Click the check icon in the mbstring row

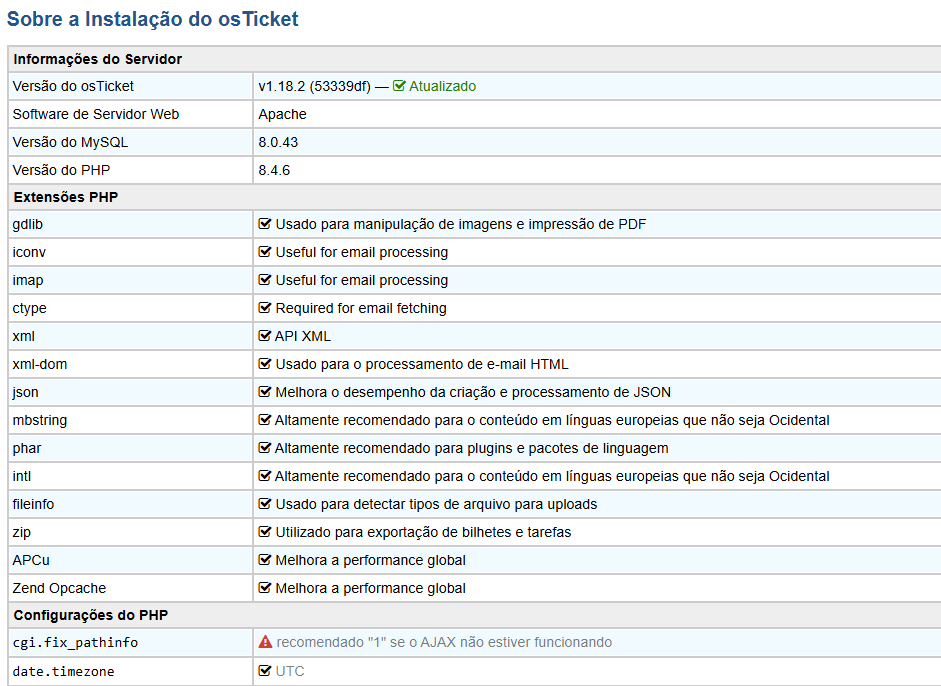click(265, 420)
